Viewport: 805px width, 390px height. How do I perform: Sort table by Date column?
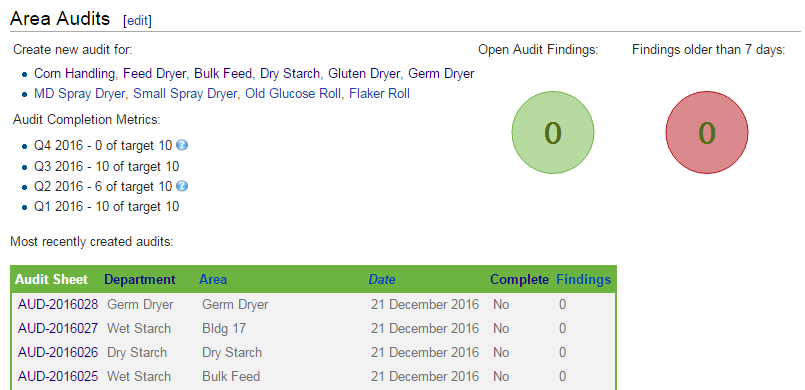click(382, 280)
